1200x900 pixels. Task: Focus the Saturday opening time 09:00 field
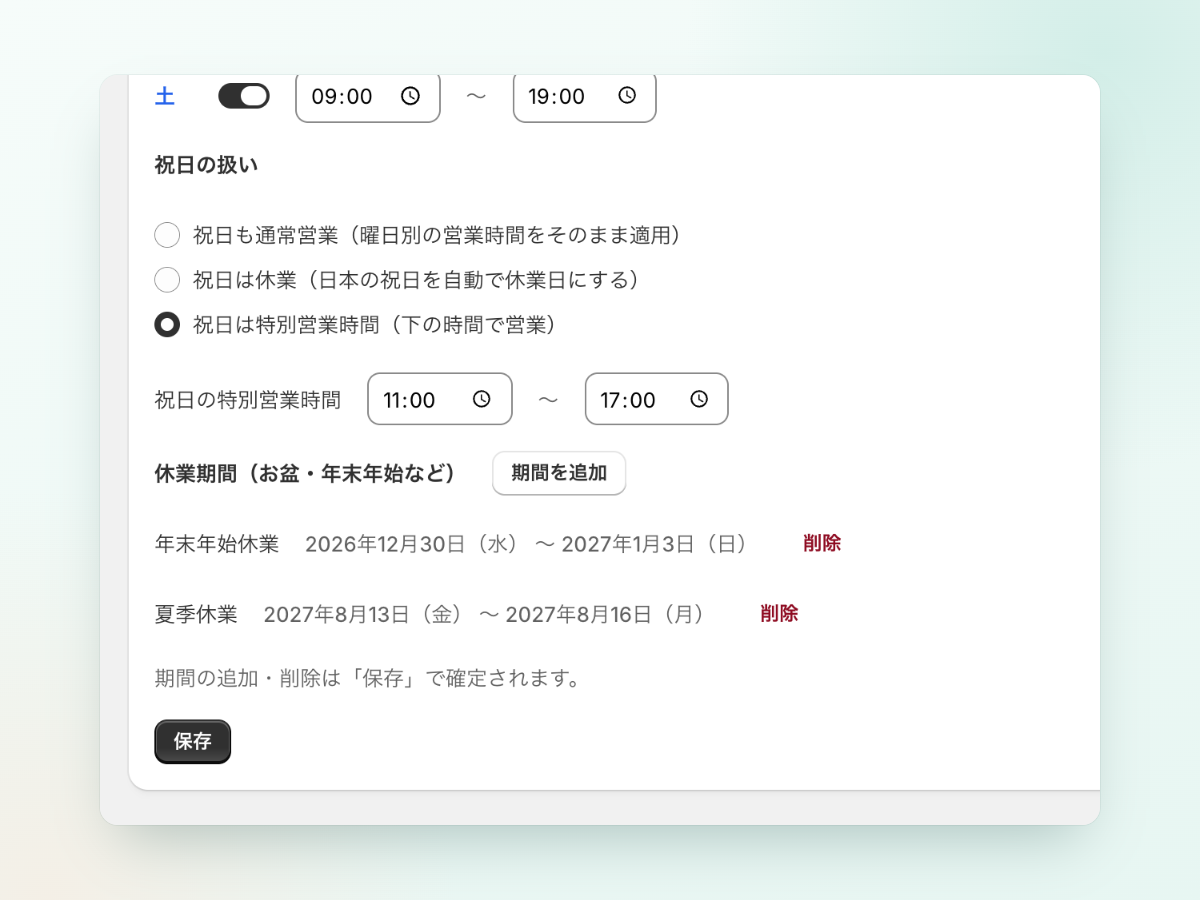(x=368, y=97)
